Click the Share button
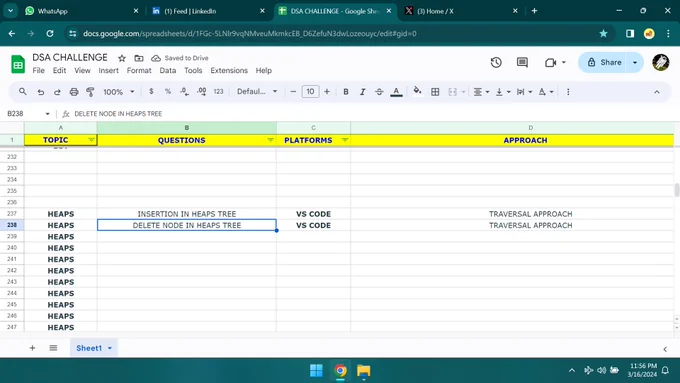The image size is (680, 383). [605, 62]
